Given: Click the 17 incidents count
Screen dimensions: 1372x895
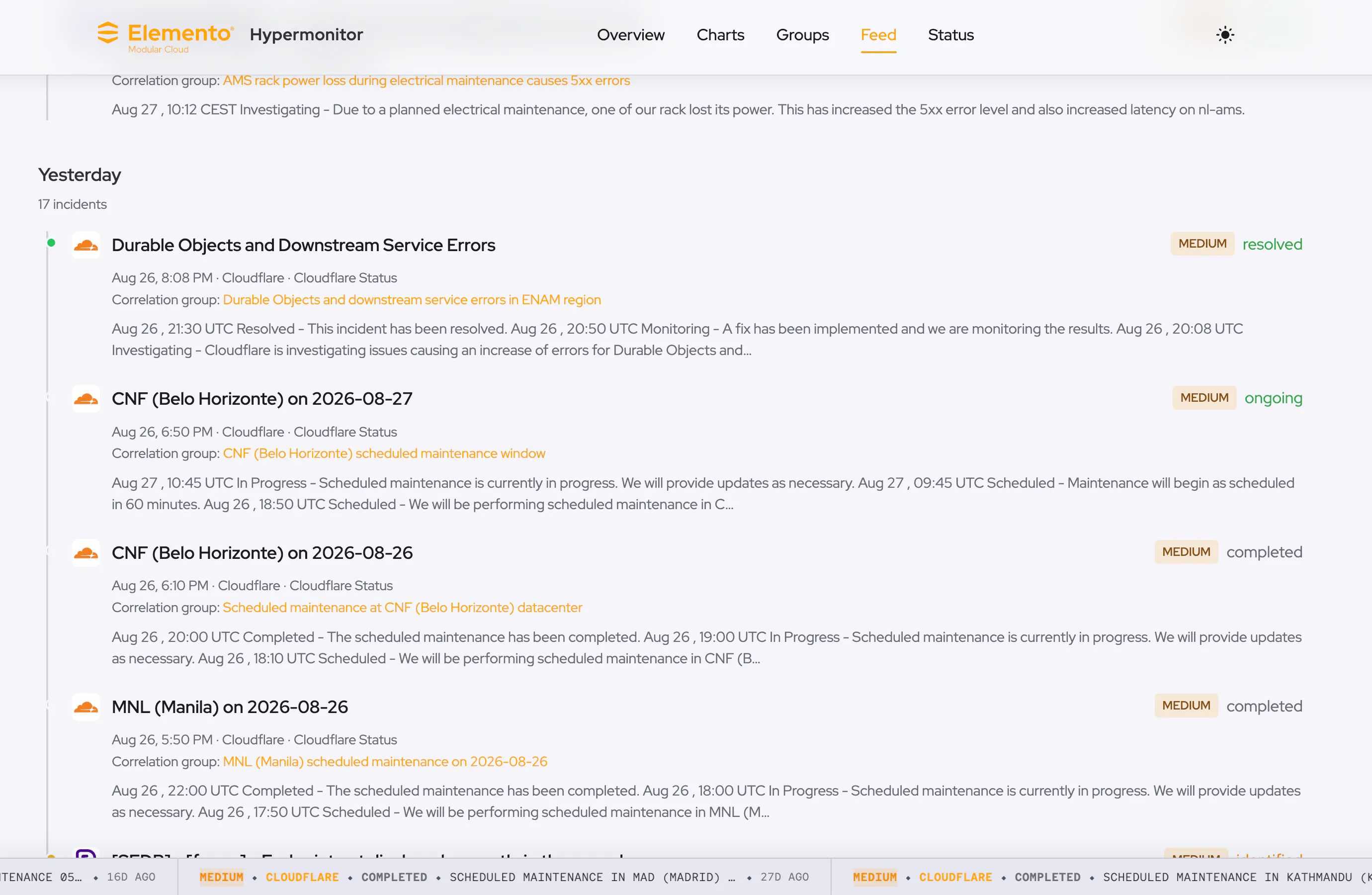Looking at the screenshot, I should 72,204.
